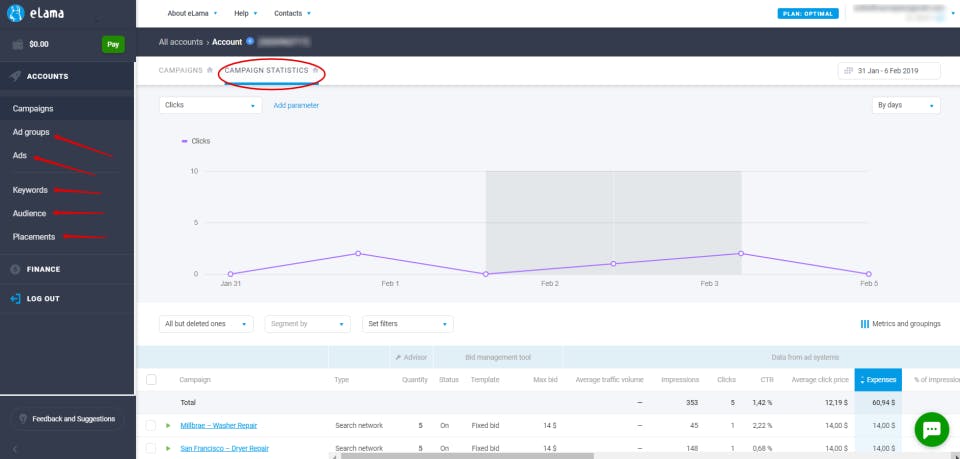
Task: Open Ad groups in the sidebar
Action: [x=31, y=132]
